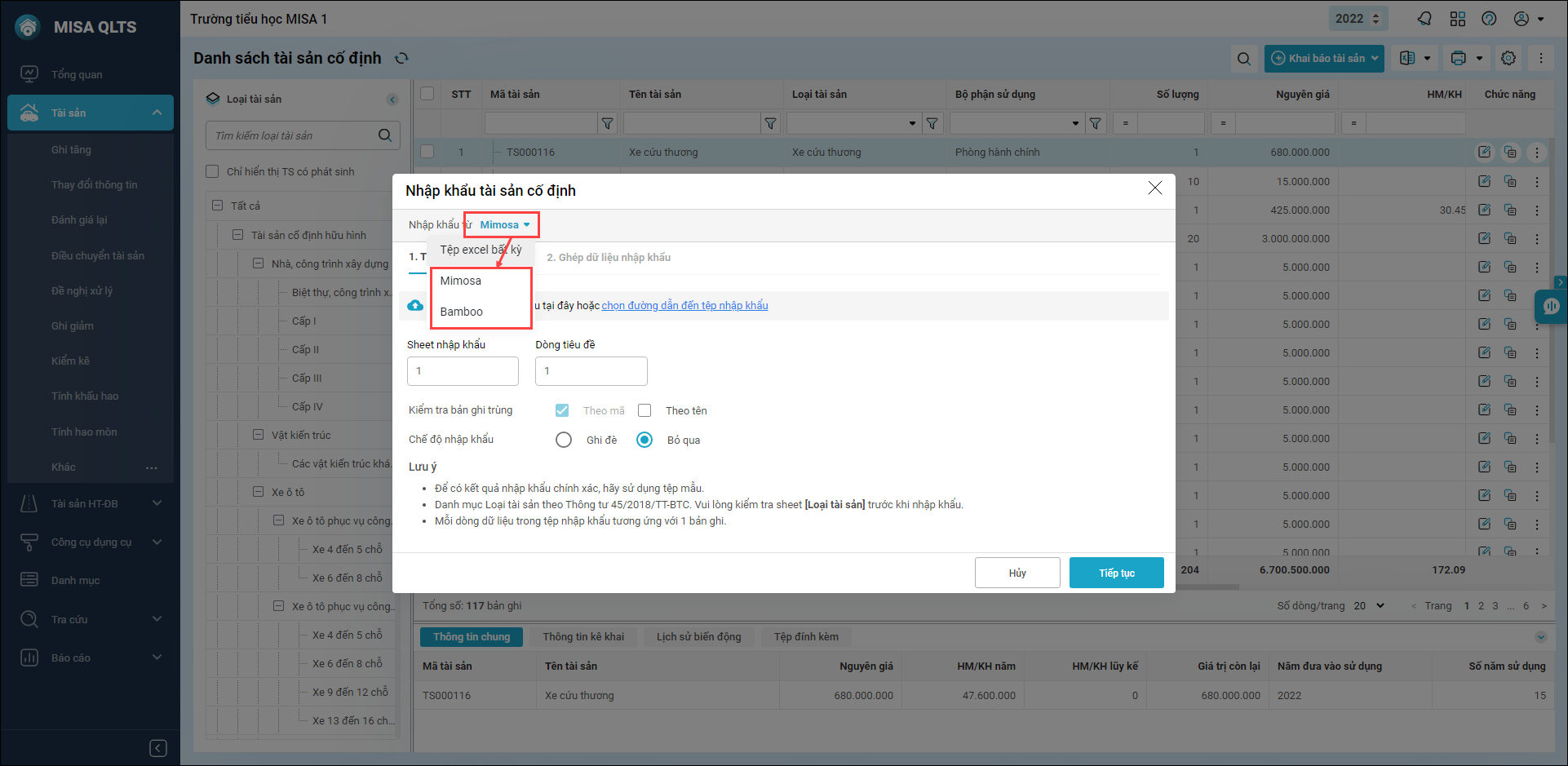The height and width of the screenshot is (766, 1568).
Task: Click the Tìm kiếm loại tài sản search field
Action: coord(303,135)
